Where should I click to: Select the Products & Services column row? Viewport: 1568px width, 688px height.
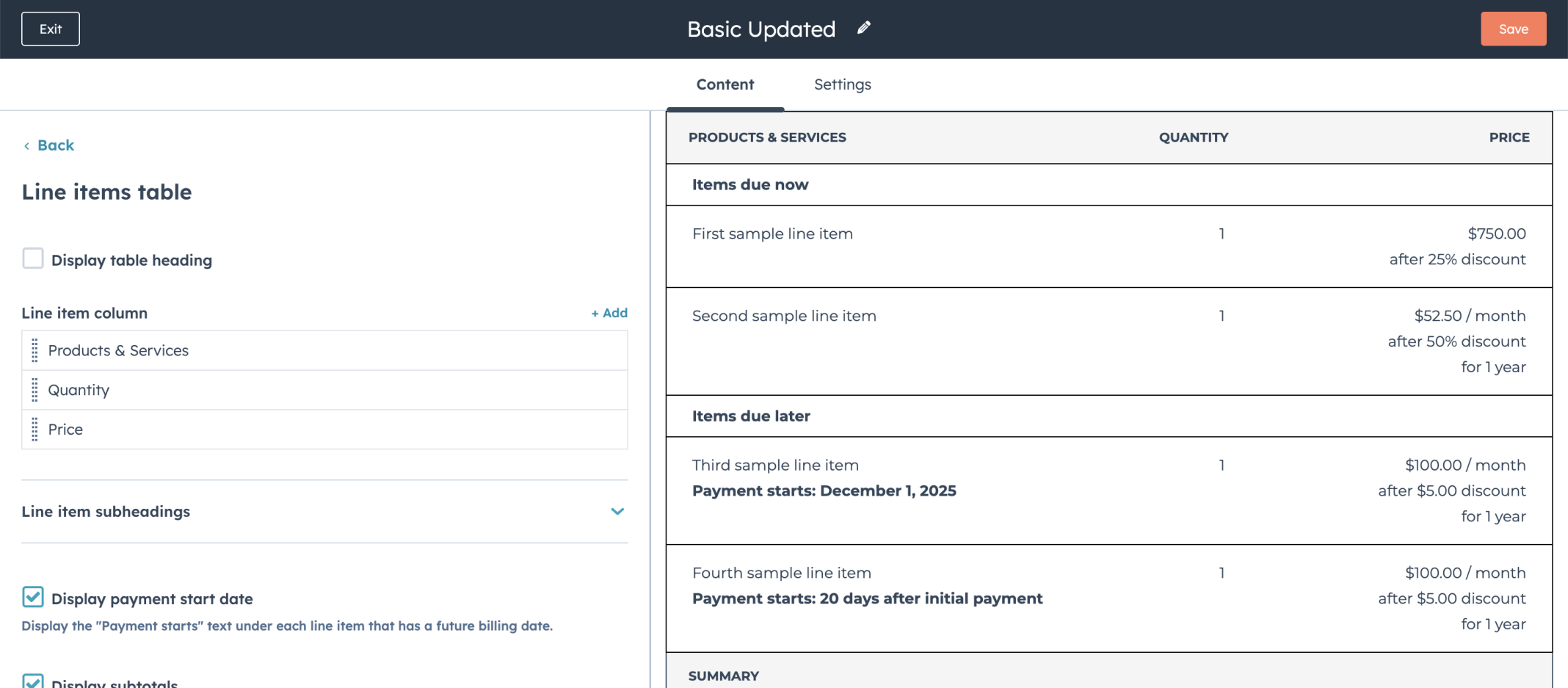point(324,350)
